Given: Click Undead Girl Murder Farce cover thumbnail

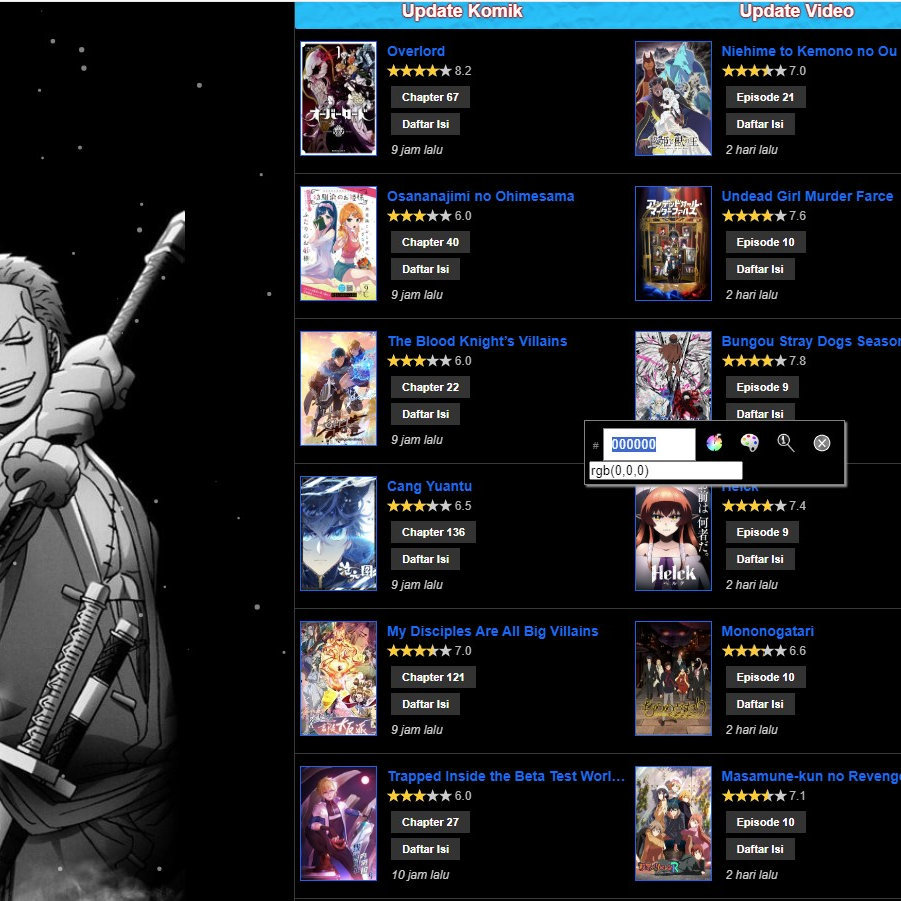Looking at the screenshot, I should coord(673,243).
